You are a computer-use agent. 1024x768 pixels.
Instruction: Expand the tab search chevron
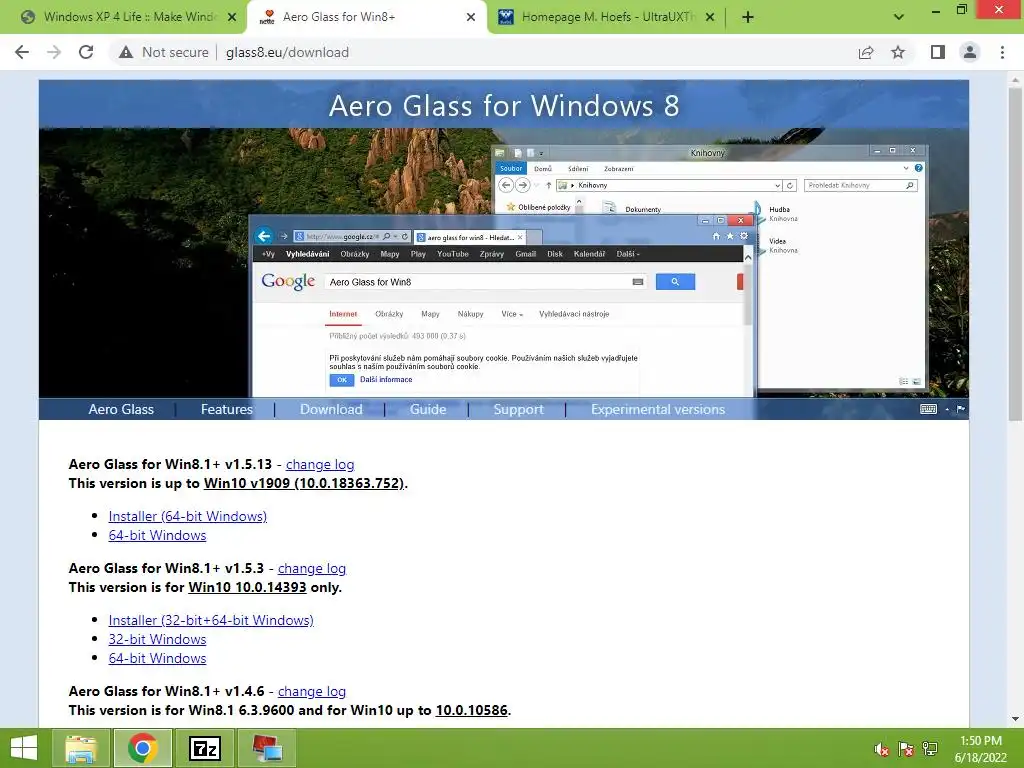pos(899,17)
